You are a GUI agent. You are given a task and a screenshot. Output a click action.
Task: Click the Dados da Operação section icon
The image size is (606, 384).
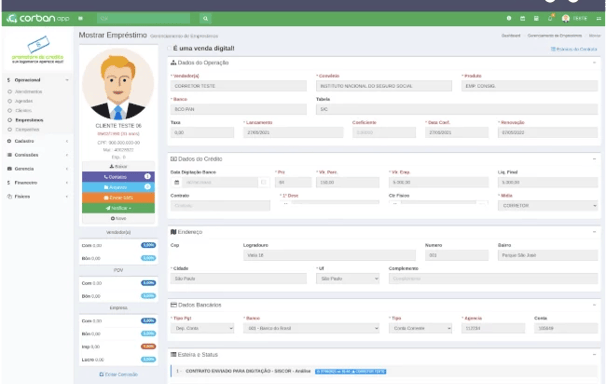click(x=174, y=63)
